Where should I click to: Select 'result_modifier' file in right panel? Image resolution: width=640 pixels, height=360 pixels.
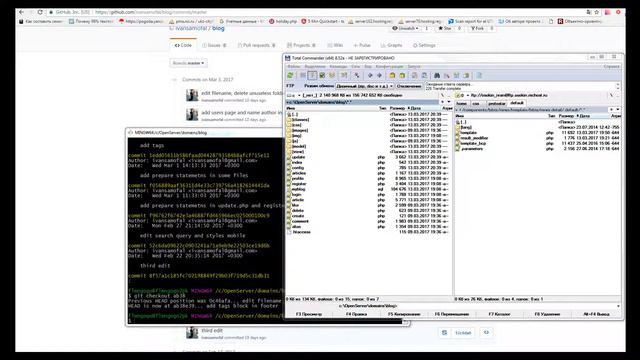[x=474, y=138]
